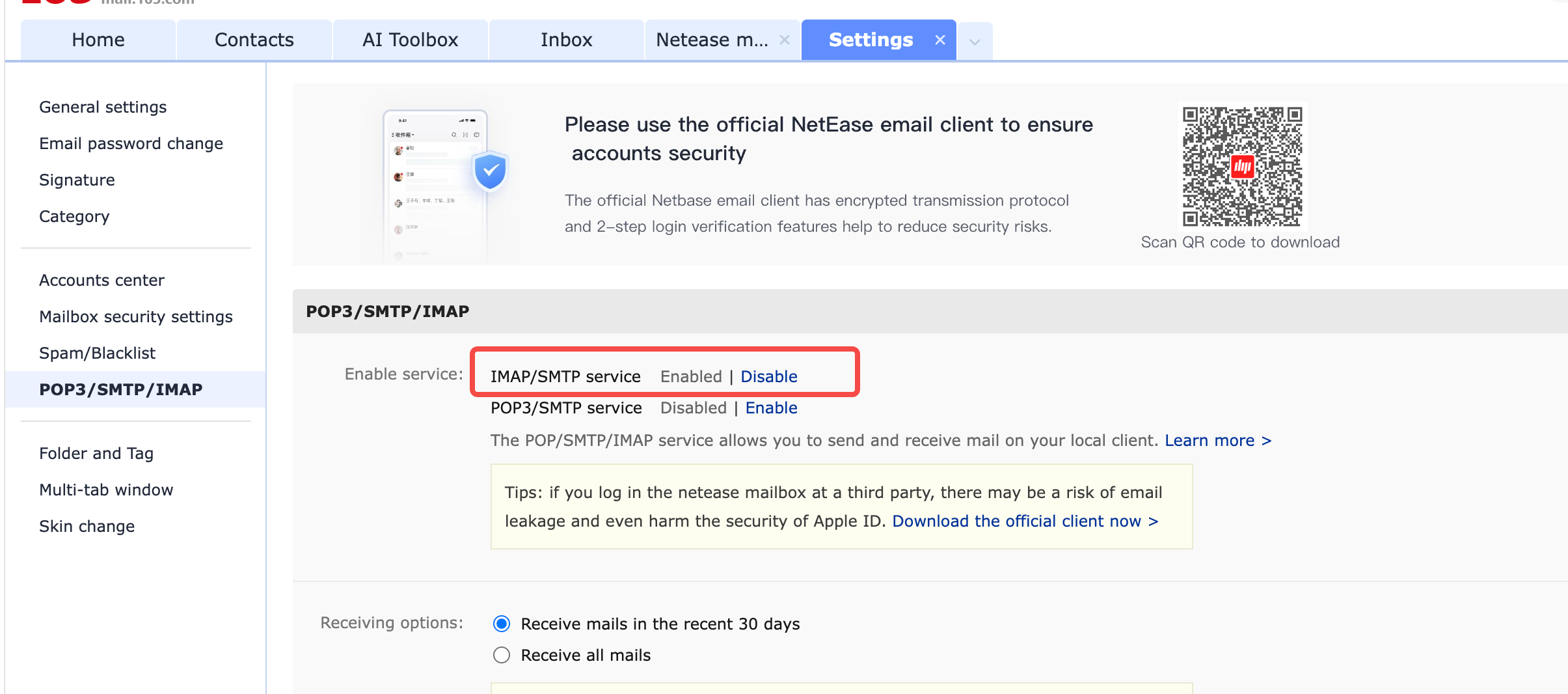Select Receive all mails option
This screenshot has height=694, width=1568.
click(502, 655)
